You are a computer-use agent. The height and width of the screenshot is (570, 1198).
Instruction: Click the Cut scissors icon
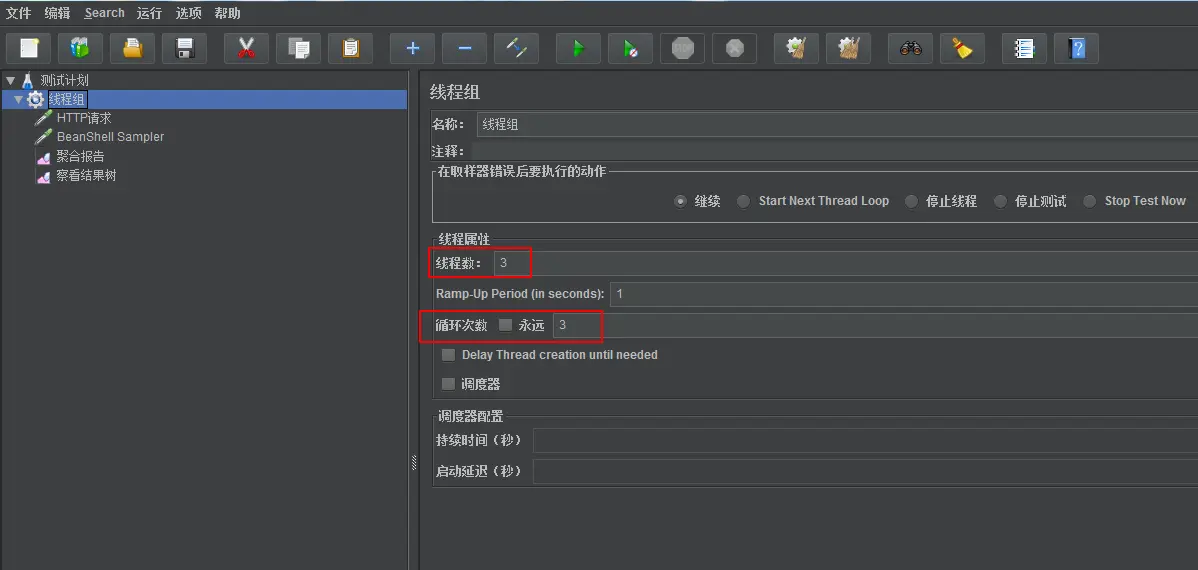pos(246,48)
